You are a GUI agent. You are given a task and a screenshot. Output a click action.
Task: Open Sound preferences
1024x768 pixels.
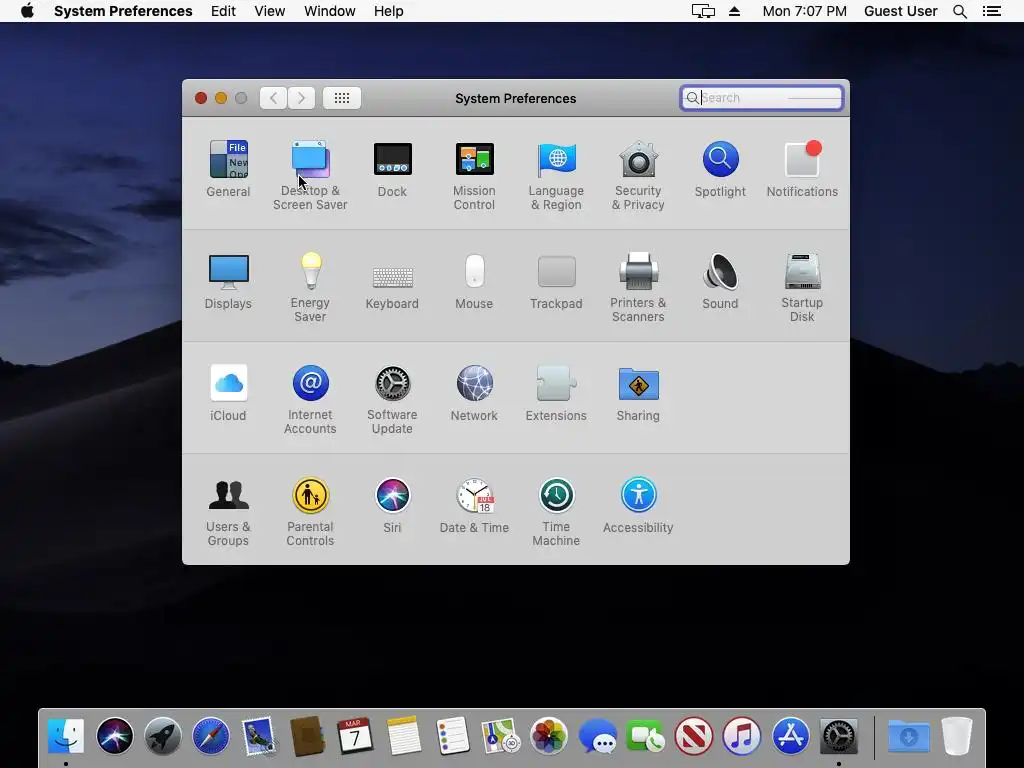(x=720, y=281)
